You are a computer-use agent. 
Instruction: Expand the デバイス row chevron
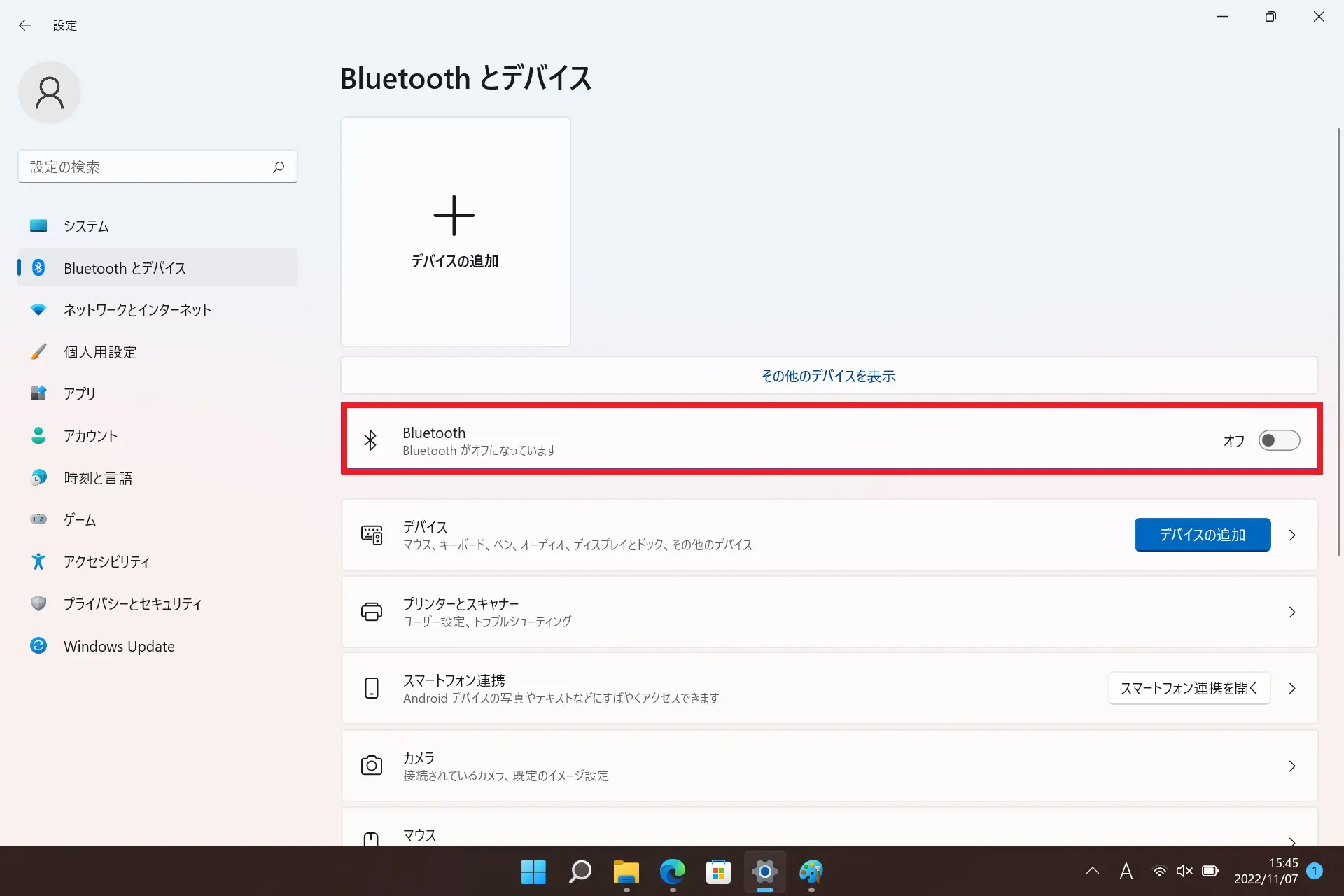pyautogui.click(x=1292, y=535)
